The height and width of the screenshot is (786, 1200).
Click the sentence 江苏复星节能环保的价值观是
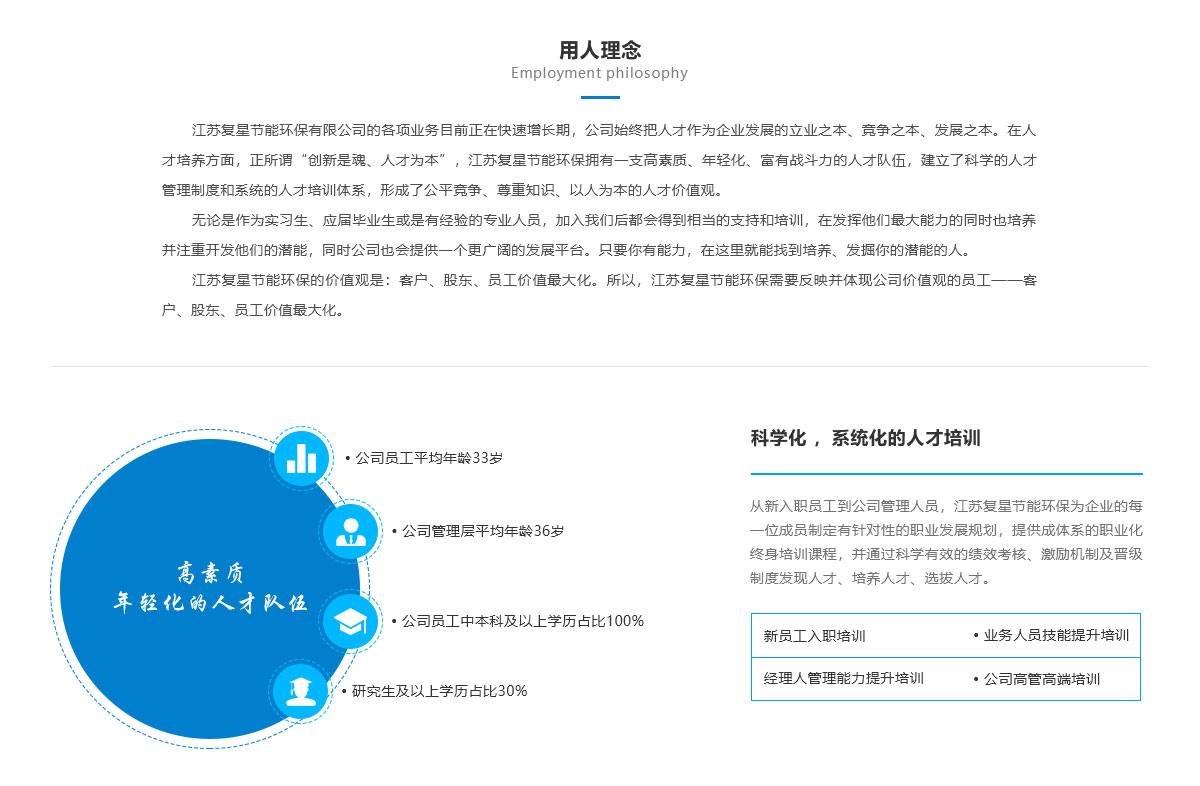coord(600,295)
